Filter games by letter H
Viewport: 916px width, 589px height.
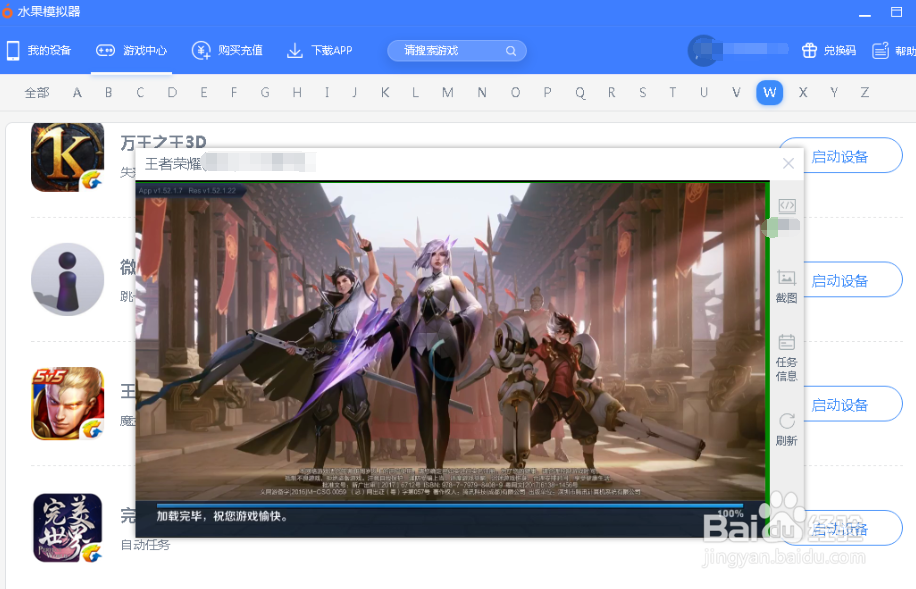point(297,92)
